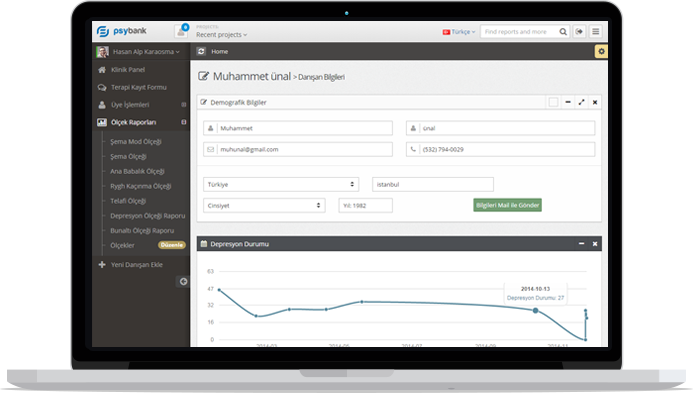The height and width of the screenshot is (393, 693).
Task: Expand Demografik Bilgiler panel to fullscreen
Action: pyautogui.click(x=581, y=102)
